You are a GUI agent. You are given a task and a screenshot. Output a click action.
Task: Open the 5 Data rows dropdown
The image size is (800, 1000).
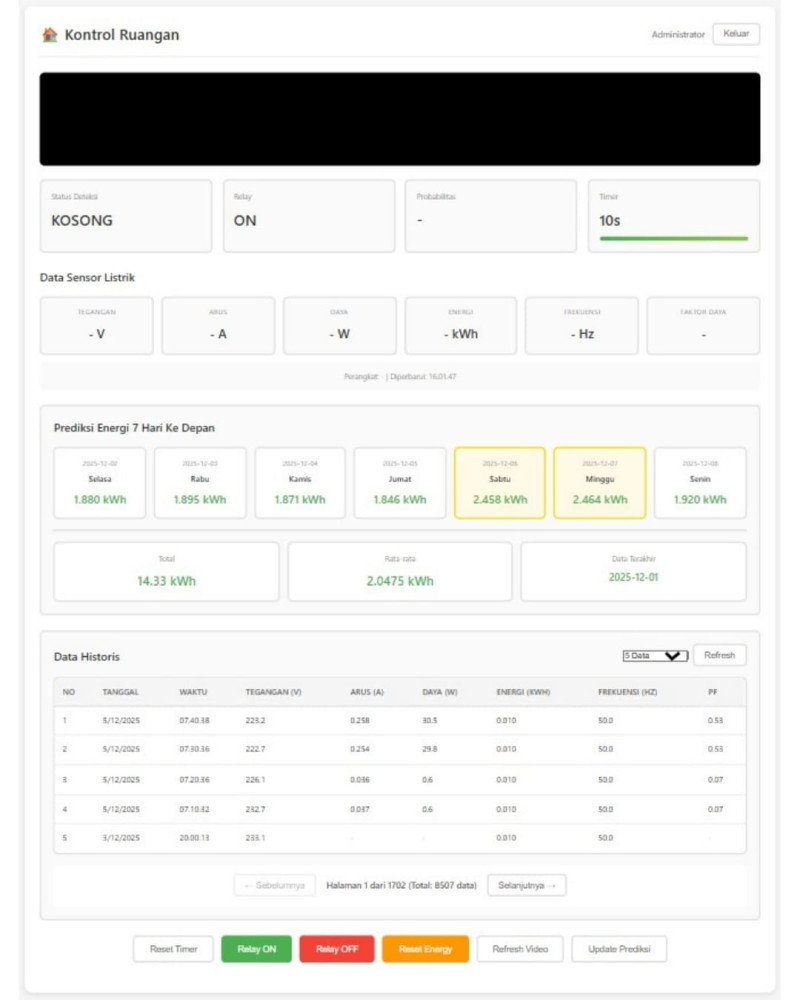click(x=654, y=656)
